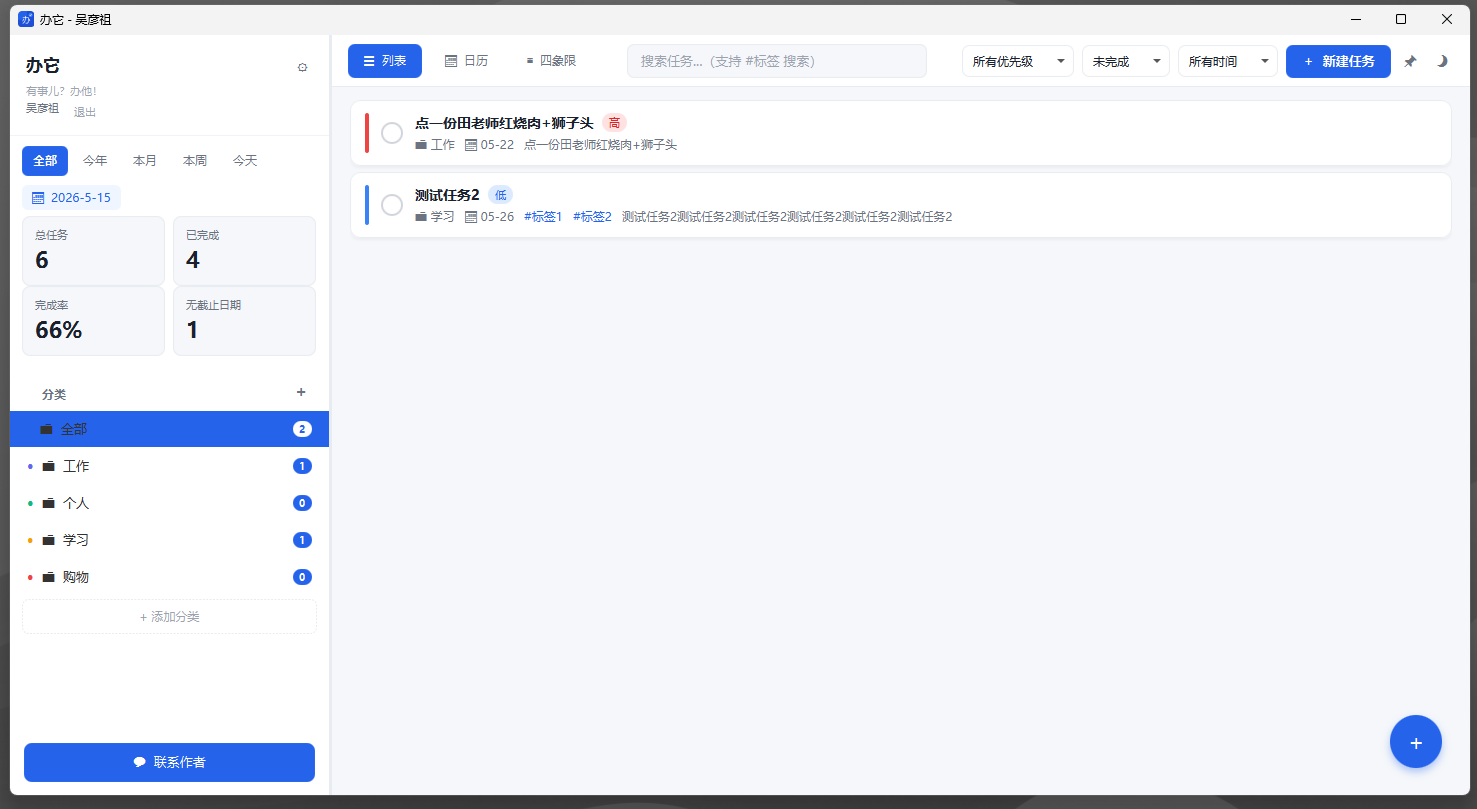This screenshot has height=809, width=1477.
Task: Click the count badge on 全部 row
Action: point(302,429)
